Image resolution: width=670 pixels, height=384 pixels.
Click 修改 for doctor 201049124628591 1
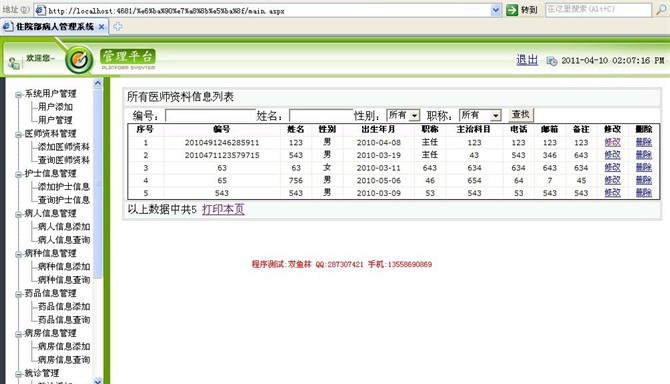coord(612,142)
